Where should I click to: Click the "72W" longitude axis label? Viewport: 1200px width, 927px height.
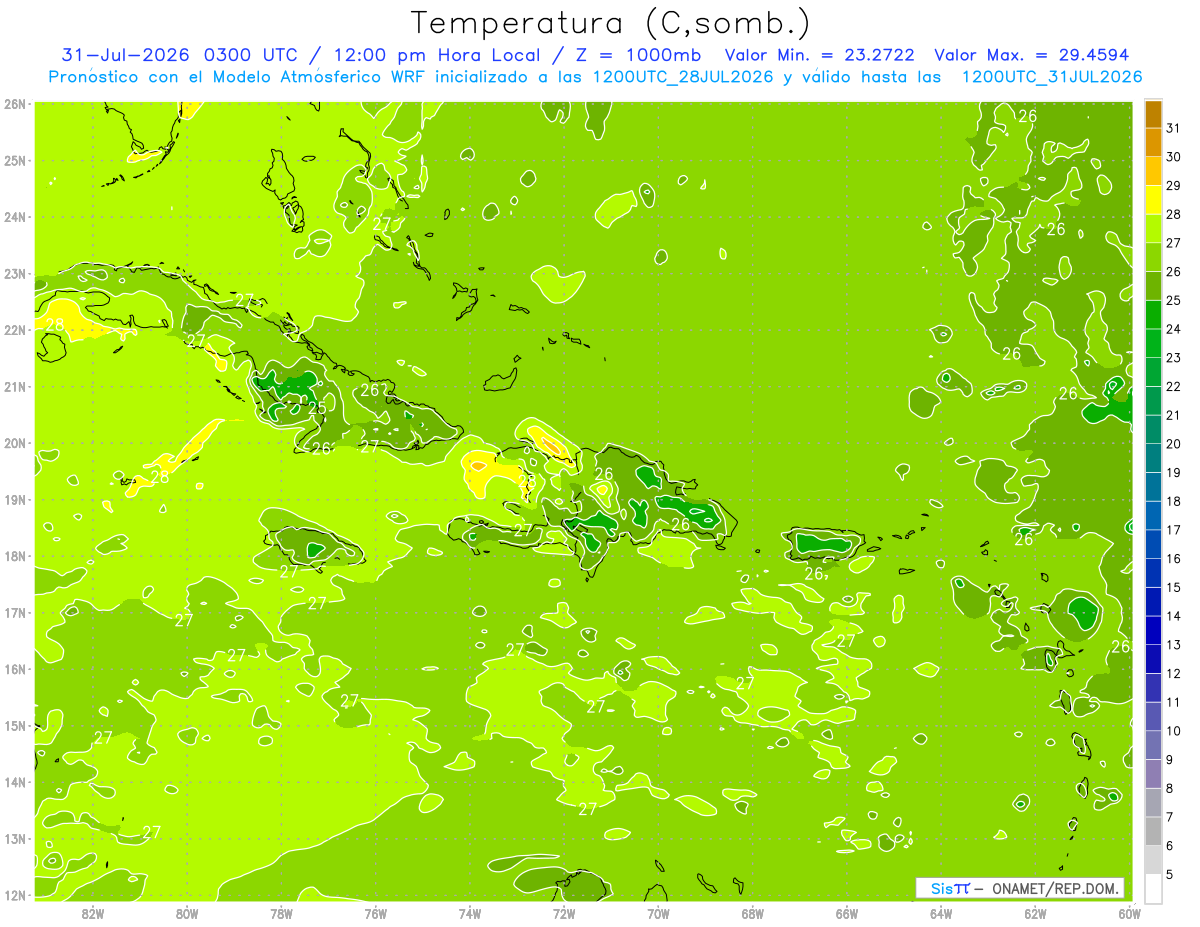click(x=564, y=913)
